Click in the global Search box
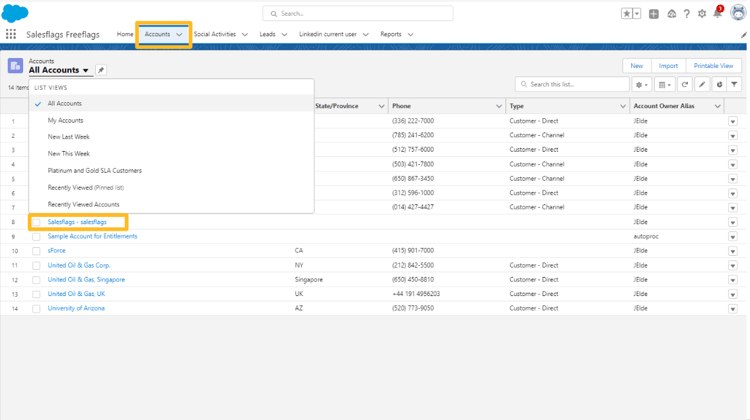This screenshot has height=420, width=750. tap(358, 13)
